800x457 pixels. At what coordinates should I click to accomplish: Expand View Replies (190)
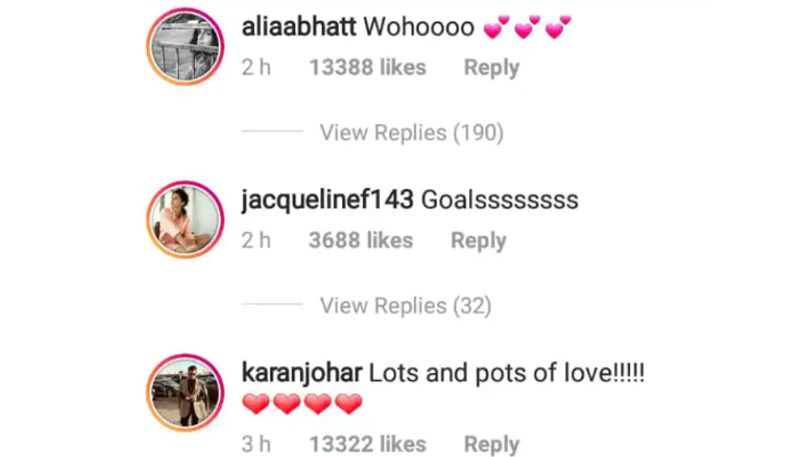coord(412,133)
